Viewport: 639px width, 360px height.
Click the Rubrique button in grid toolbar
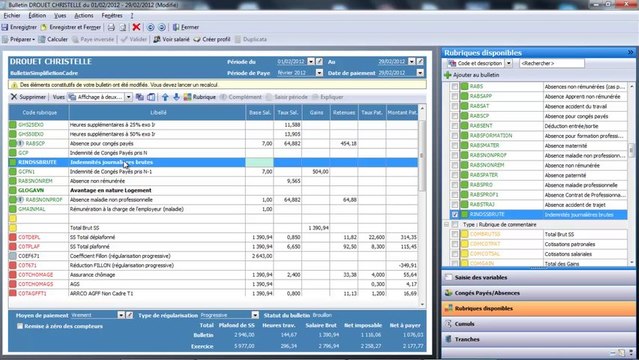[200, 97]
